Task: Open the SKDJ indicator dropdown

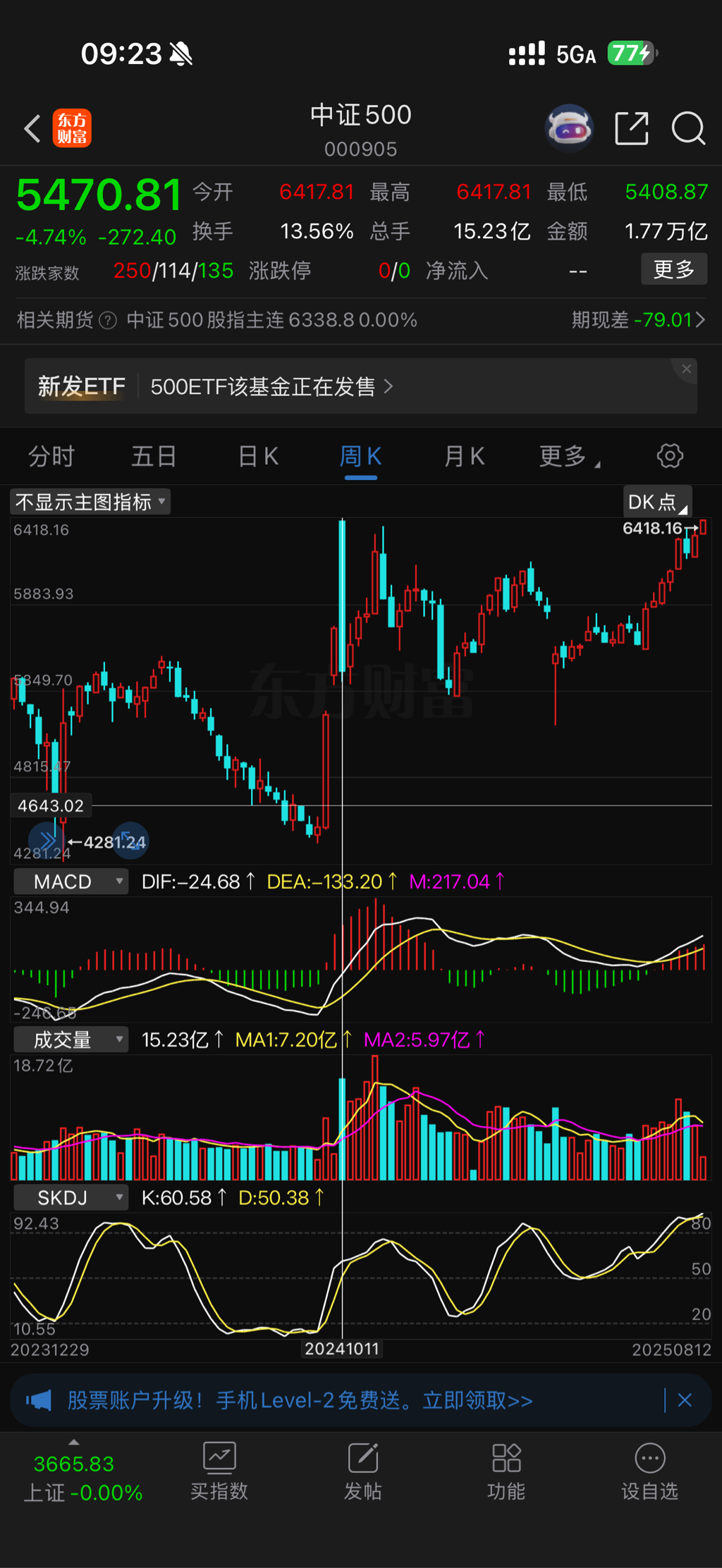Action: click(x=71, y=1198)
